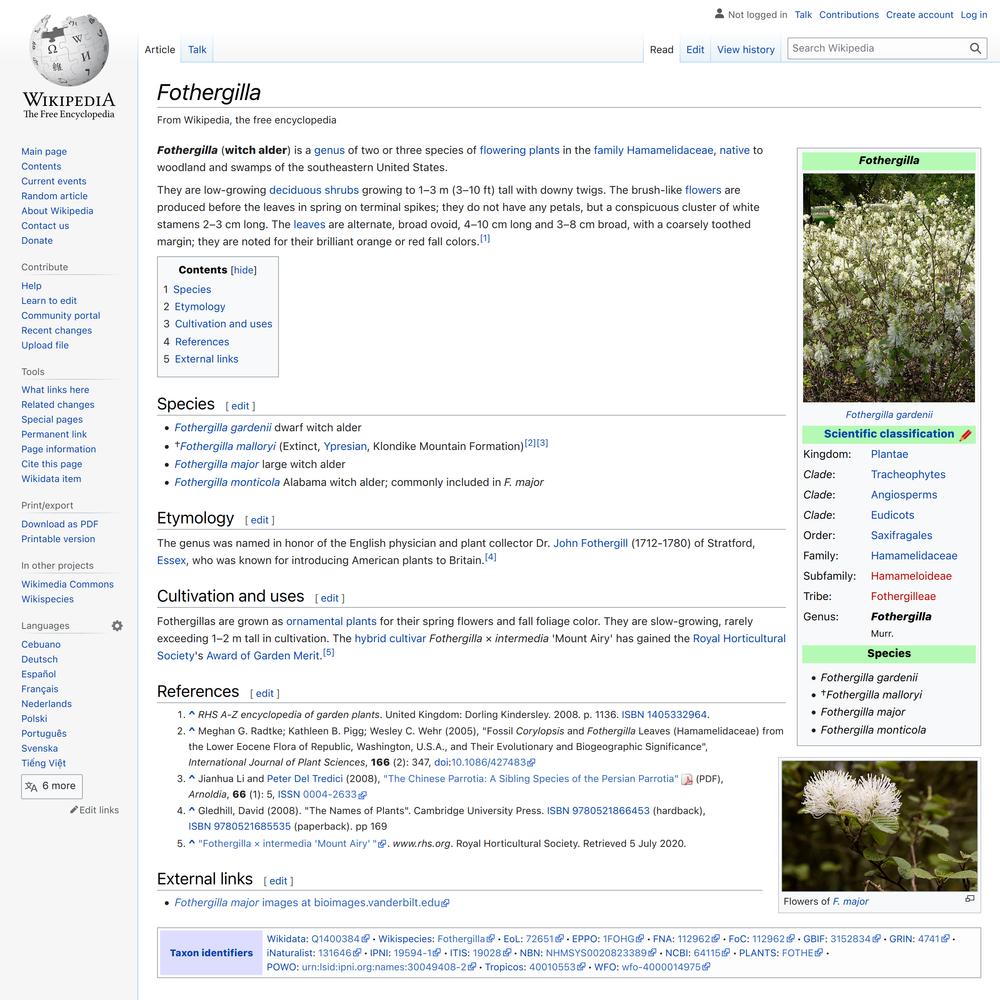Click the PDF icon in reference 3
Viewport: 1000px width, 1000px height.
point(687,779)
